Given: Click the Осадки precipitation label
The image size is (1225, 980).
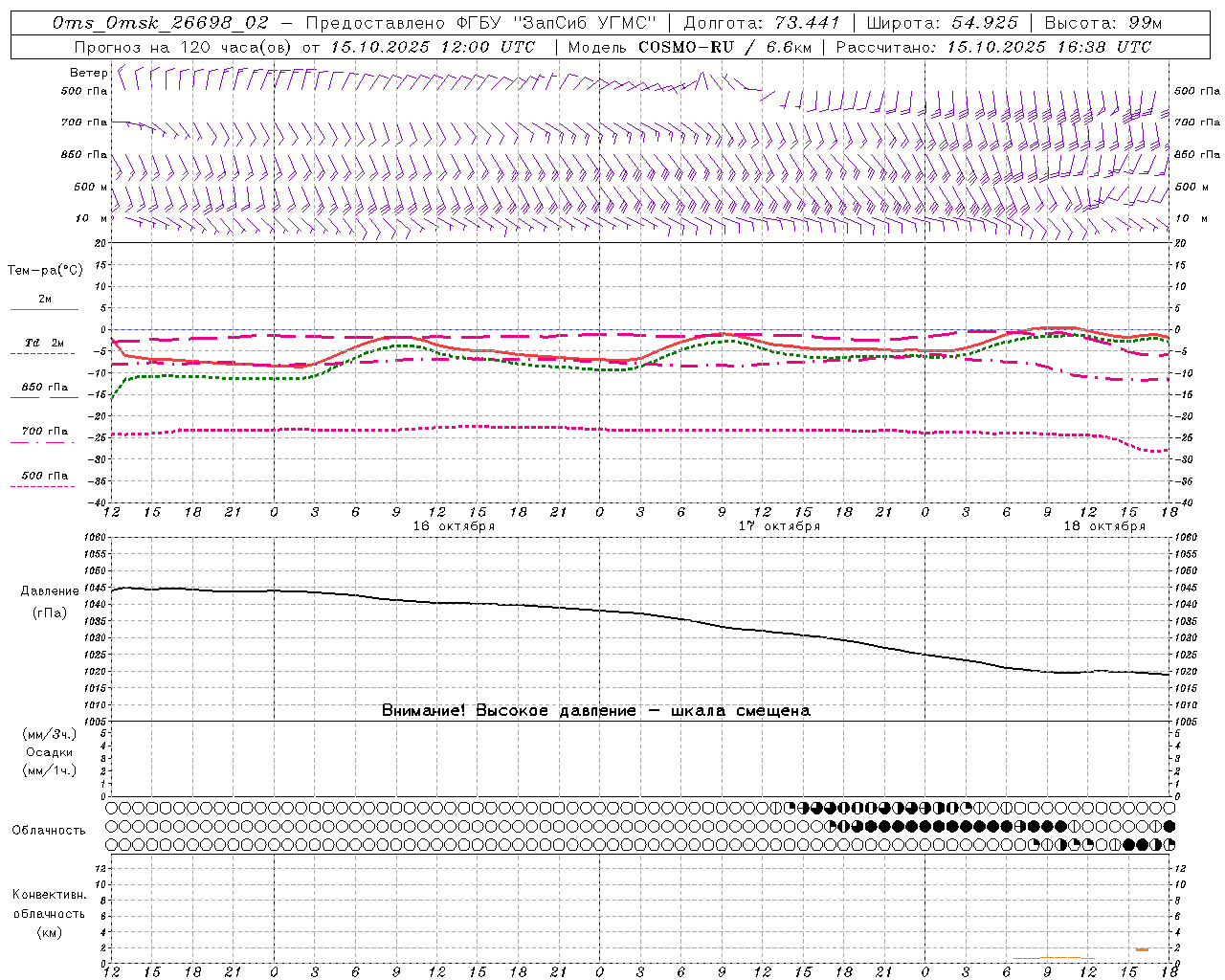Looking at the screenshot, I should [50, 752].
